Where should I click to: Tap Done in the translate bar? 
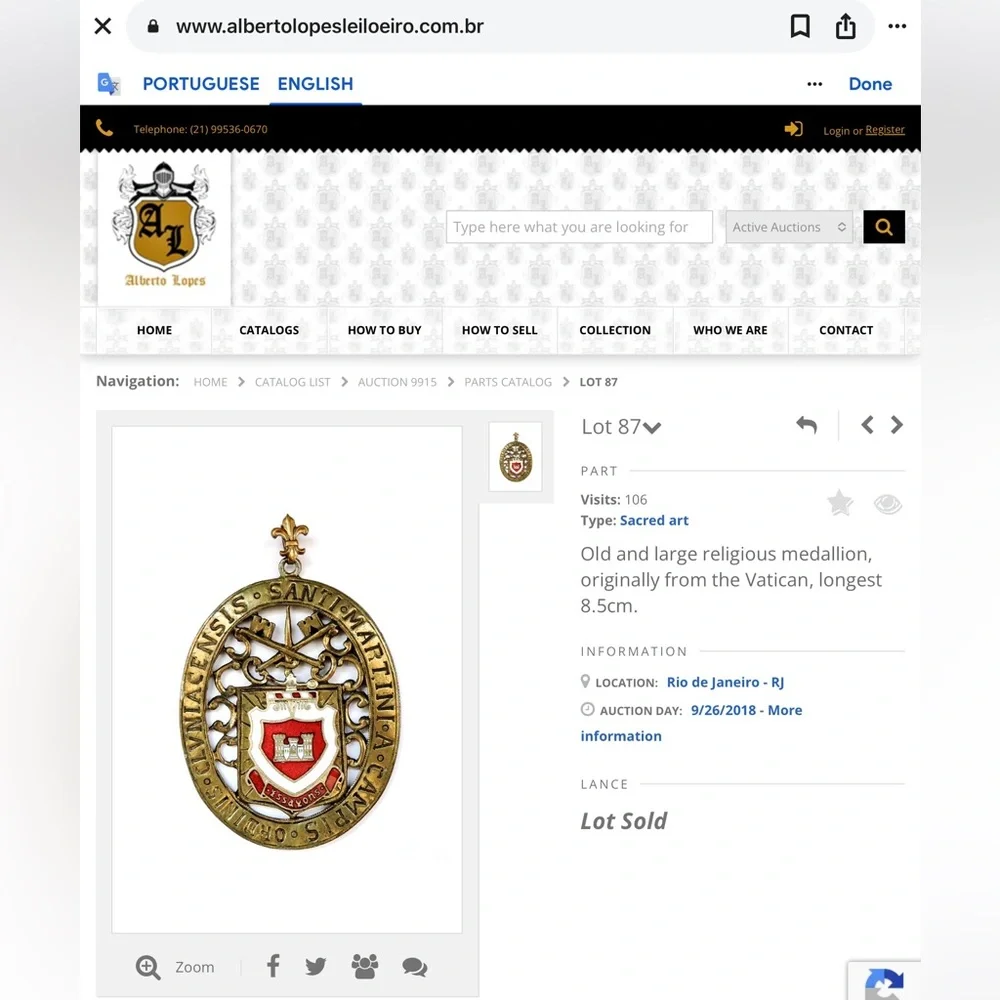coord(870,84)
